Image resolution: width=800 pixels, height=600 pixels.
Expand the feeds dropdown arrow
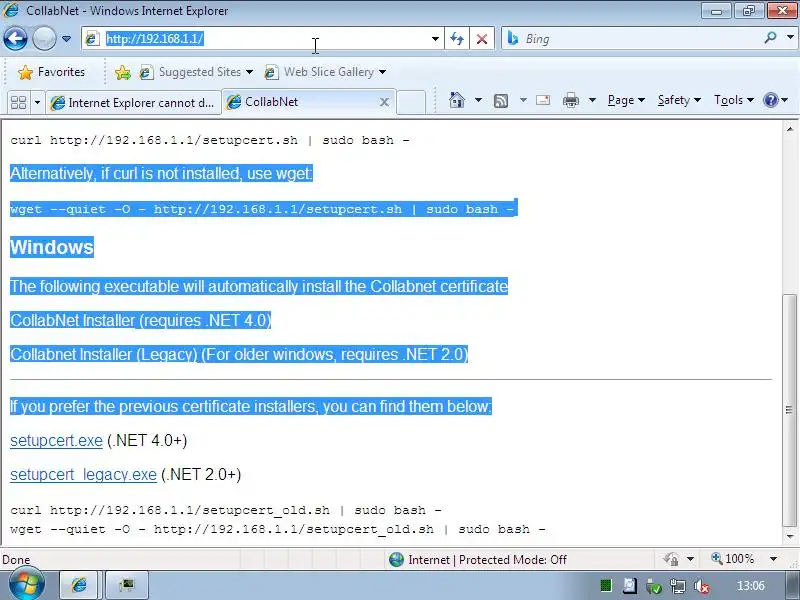click(x=523, y=100)
